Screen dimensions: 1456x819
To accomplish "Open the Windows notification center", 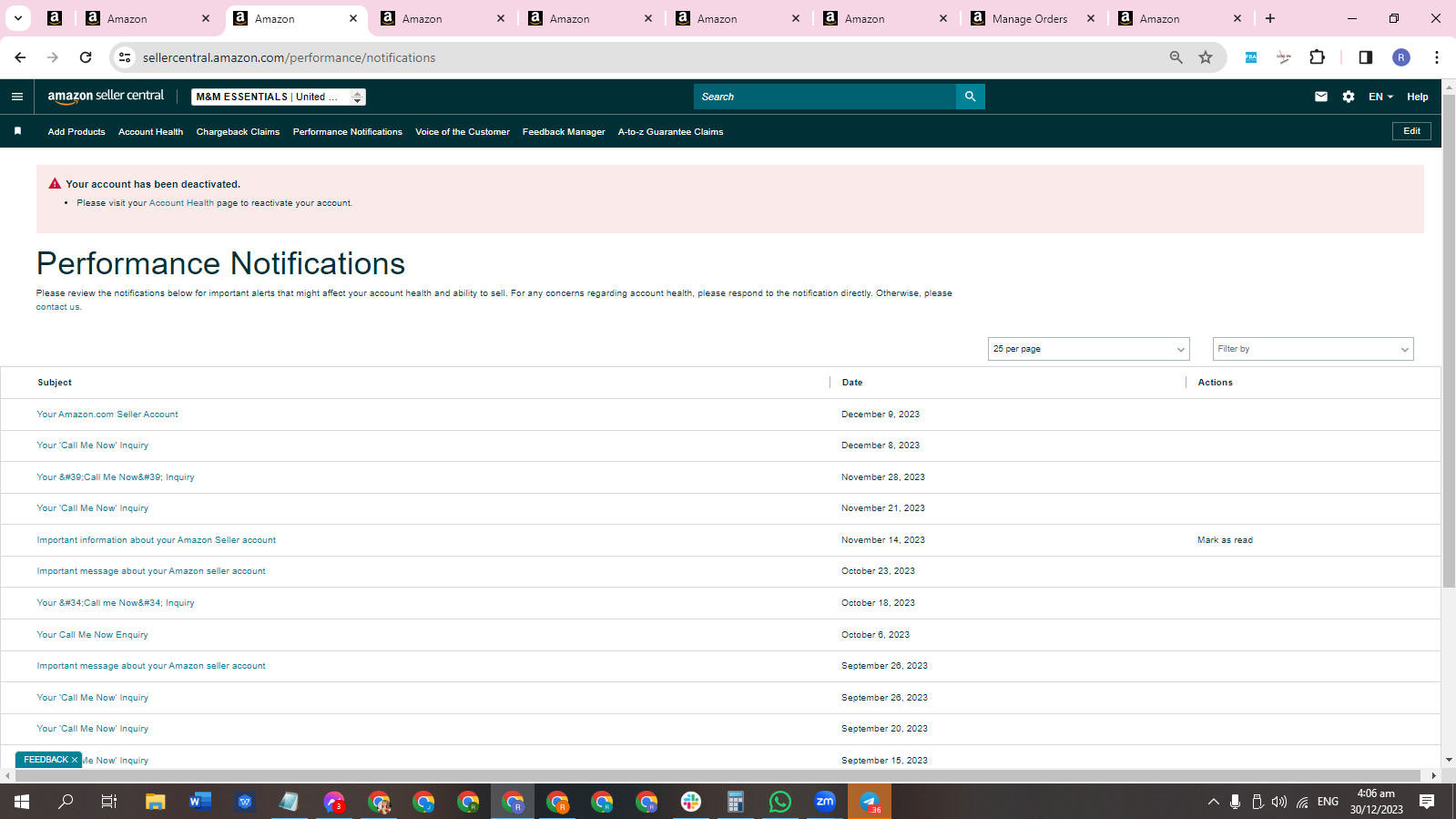I will click(x=1427, y=802).
